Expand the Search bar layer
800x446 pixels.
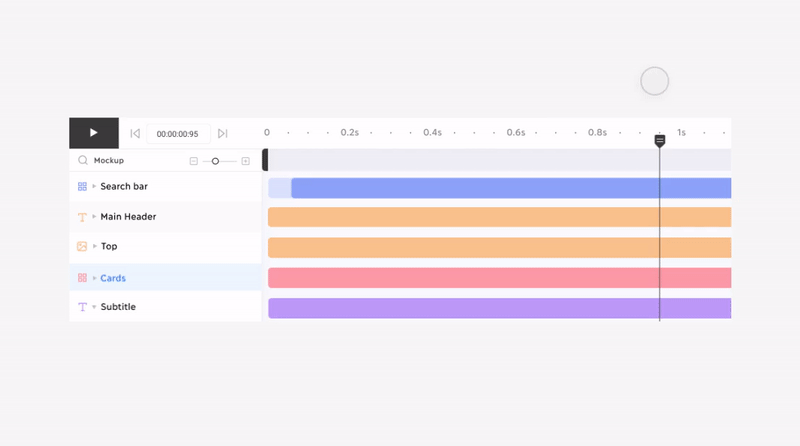point(94,186)
